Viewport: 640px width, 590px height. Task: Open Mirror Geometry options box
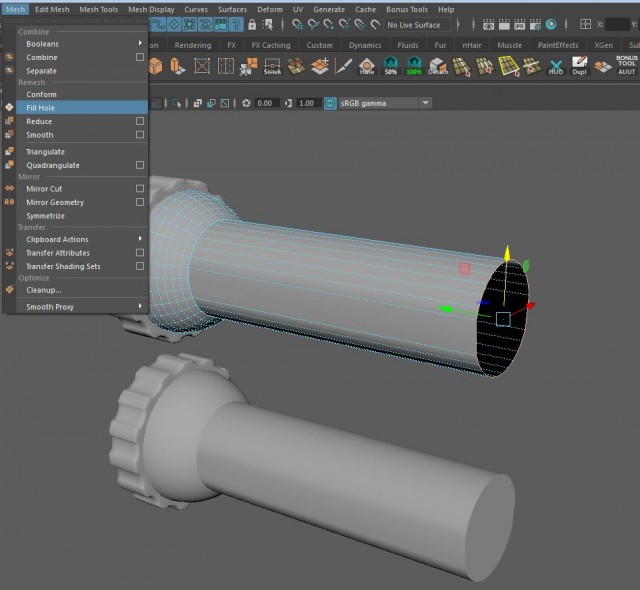[x=140, y=202]
